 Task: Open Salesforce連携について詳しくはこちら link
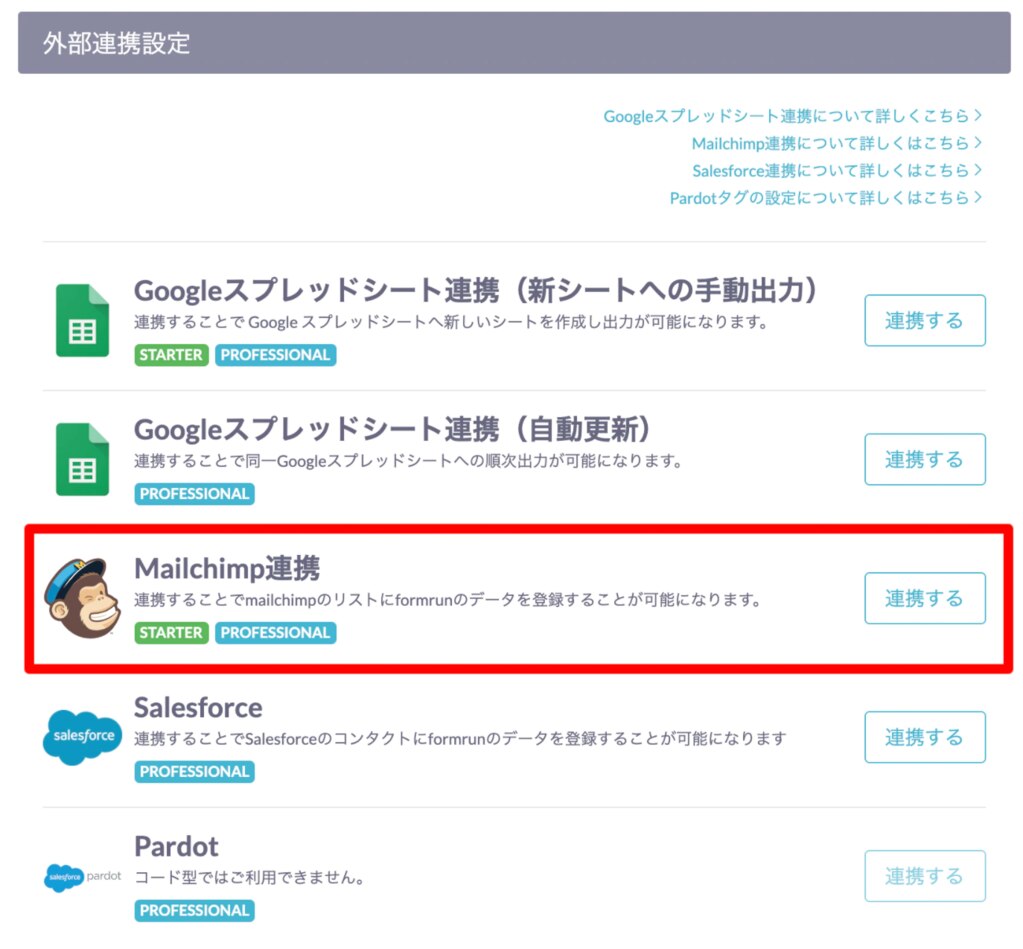pos(837,171)
